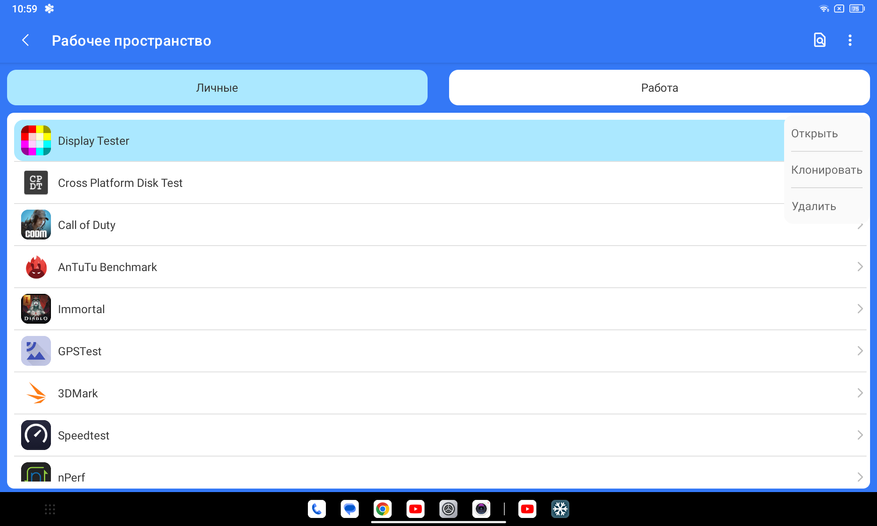The width and height of the screenshot is (877, 526).
Task: Choose Клонировать in the popup menu
Action: pyautogui.click(x=827, y=170)
